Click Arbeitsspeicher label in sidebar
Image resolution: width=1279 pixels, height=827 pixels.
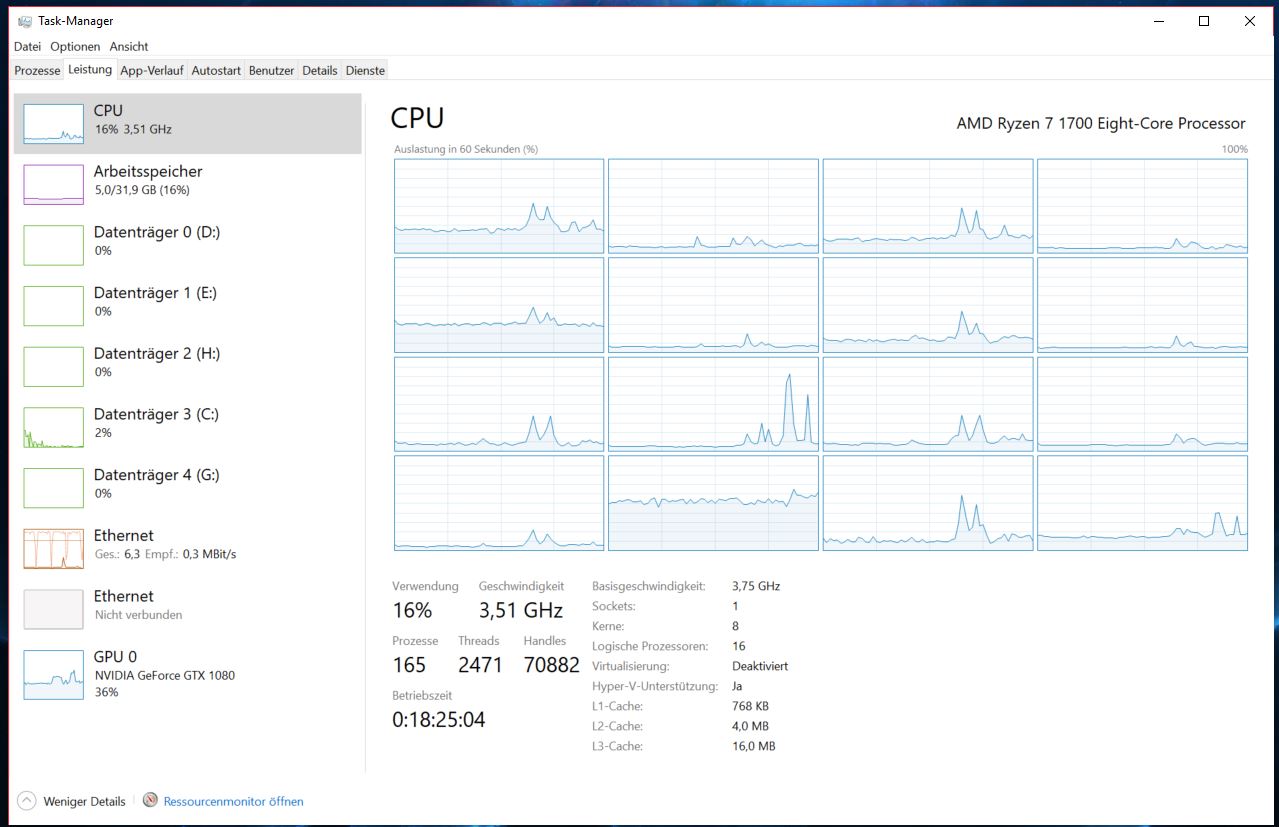148,171
